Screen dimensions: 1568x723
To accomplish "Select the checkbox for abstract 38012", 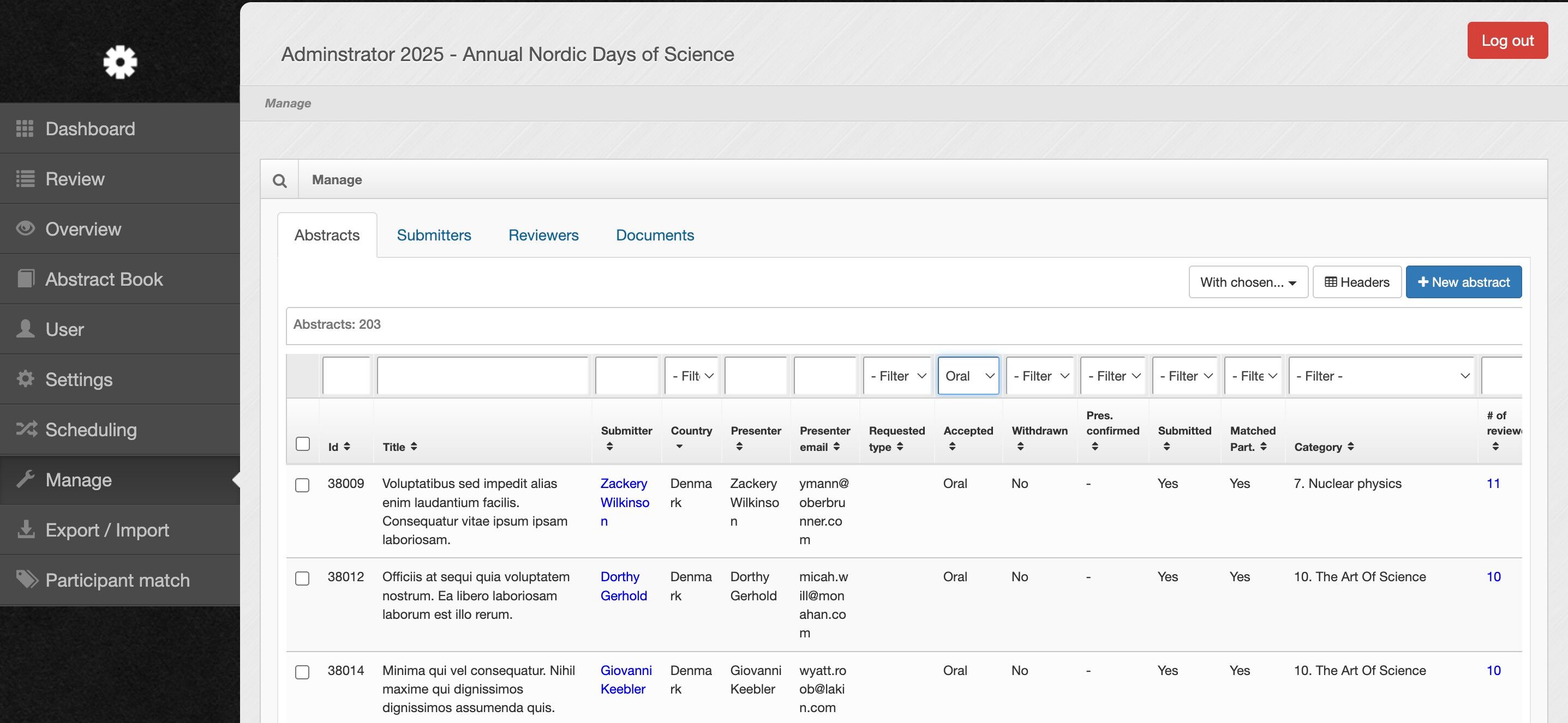I will tap(302, 577).
